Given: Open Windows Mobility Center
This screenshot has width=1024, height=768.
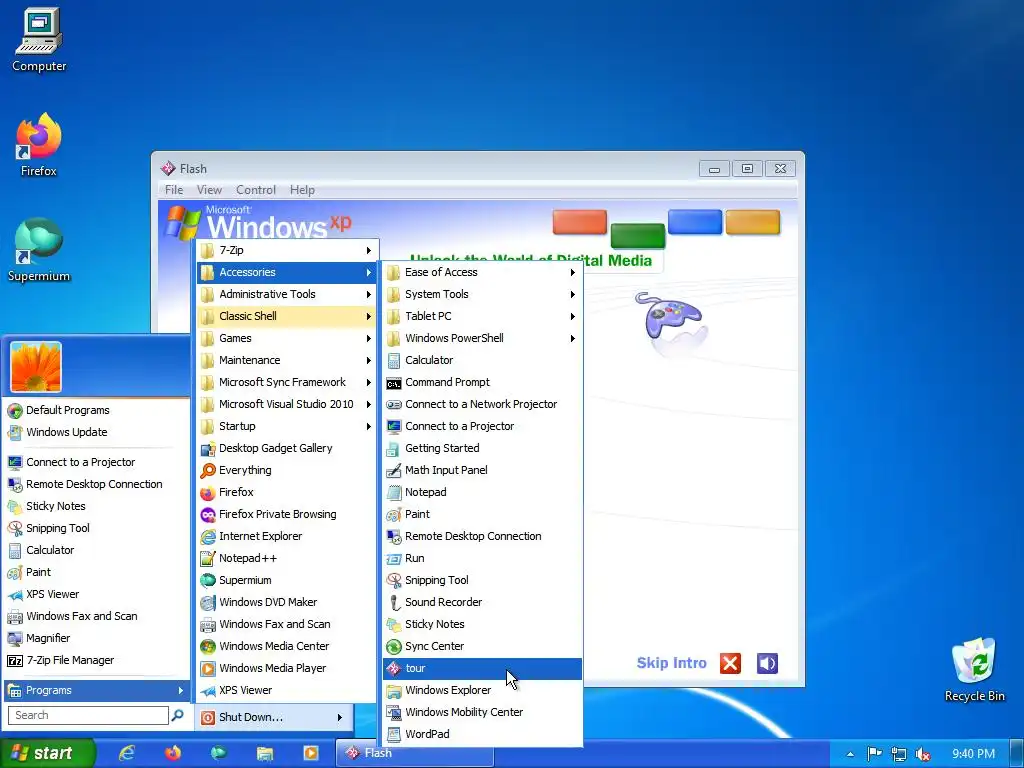Looking at the screenshot, I should (482, 712).
